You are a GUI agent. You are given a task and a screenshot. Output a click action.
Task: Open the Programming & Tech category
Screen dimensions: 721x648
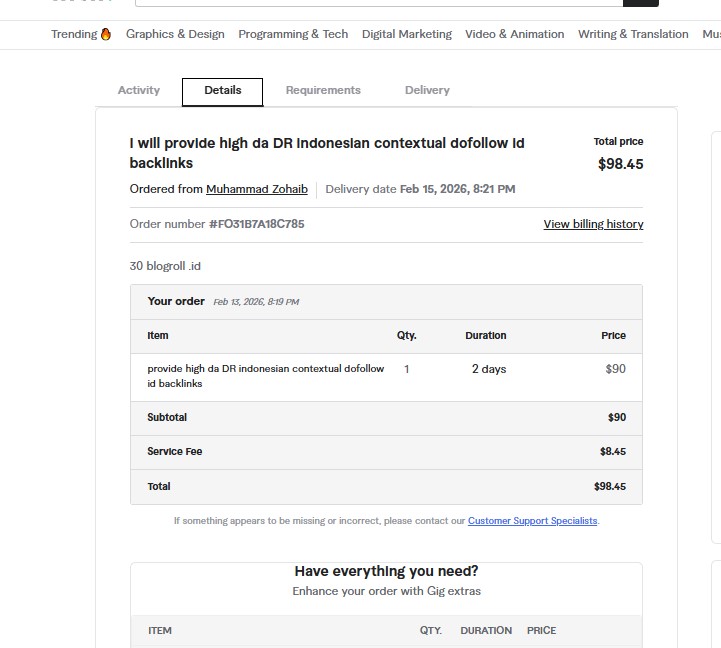tap(293, 34)
